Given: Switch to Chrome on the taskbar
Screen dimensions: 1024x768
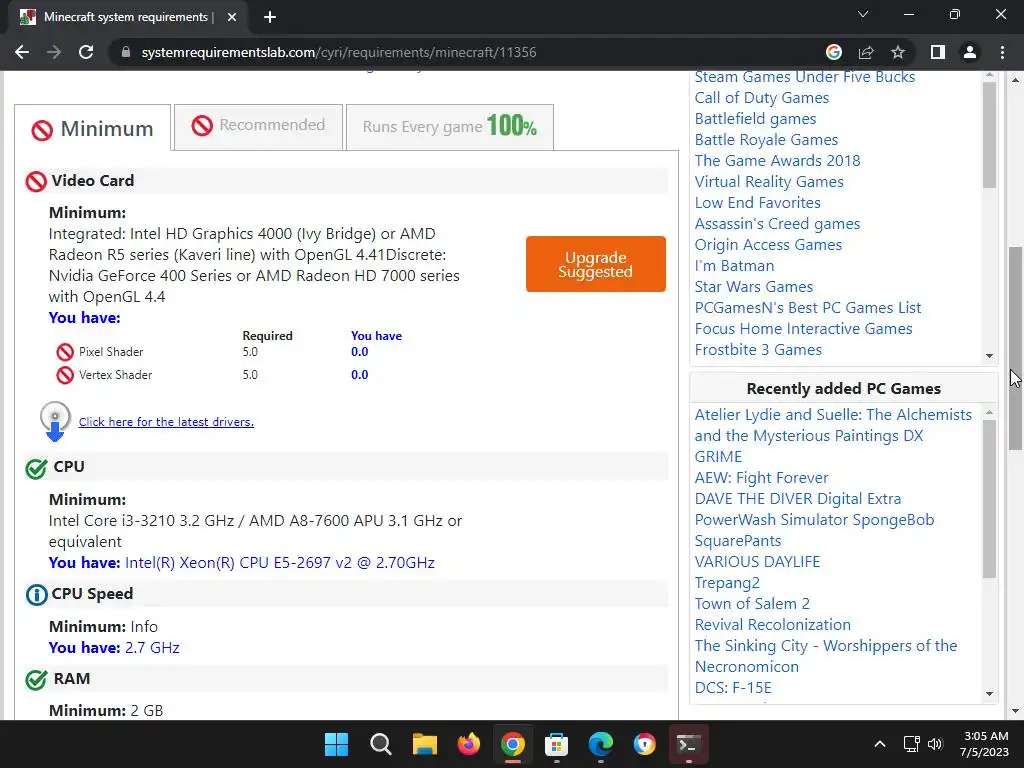Looking at the screenshot, I should coord(513,744).
